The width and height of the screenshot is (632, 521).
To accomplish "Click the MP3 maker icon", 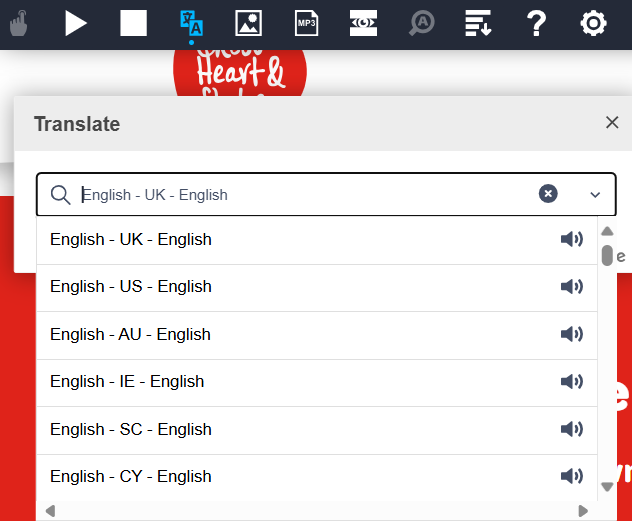I will (x=306, y=23).
